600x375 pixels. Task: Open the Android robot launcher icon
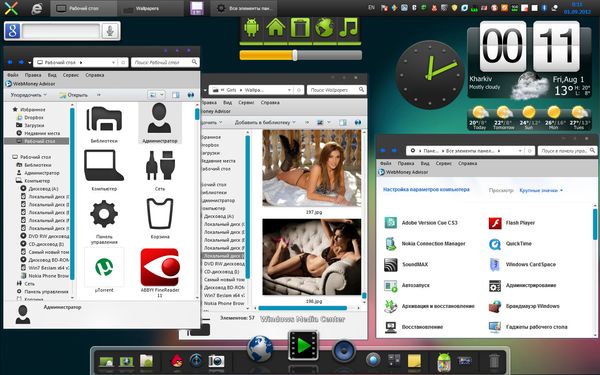coord(251,28)
